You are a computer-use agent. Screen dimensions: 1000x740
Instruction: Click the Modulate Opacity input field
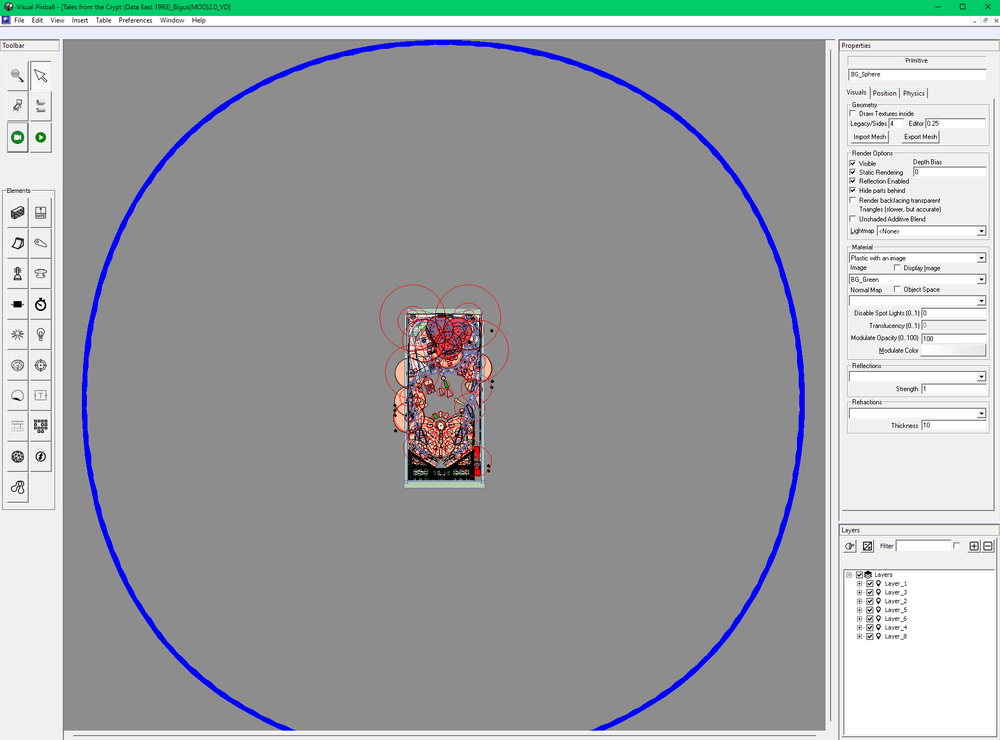(x=953, y=338)
